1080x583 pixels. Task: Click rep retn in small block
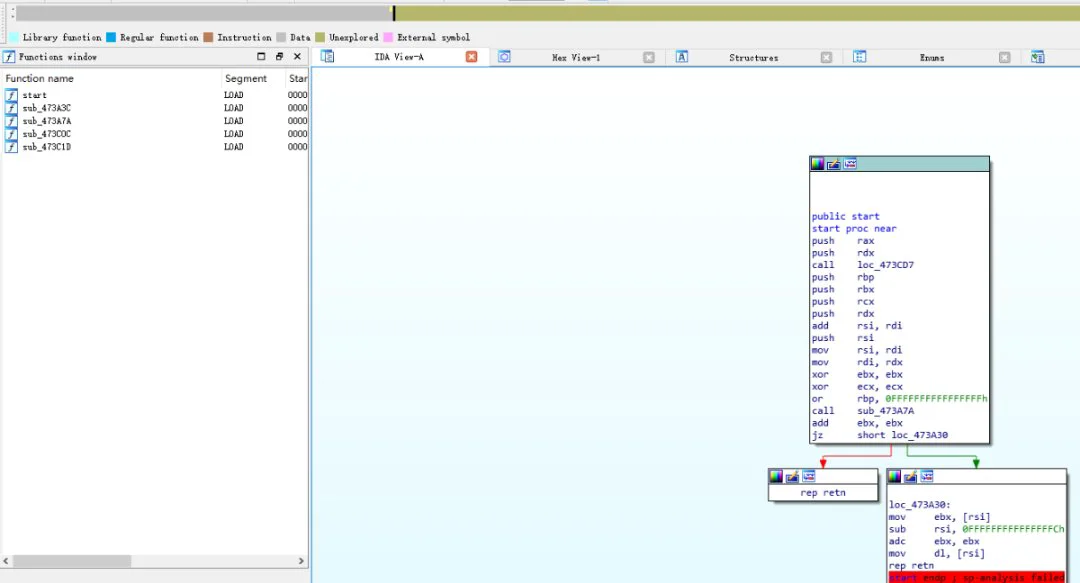(823, 493)
